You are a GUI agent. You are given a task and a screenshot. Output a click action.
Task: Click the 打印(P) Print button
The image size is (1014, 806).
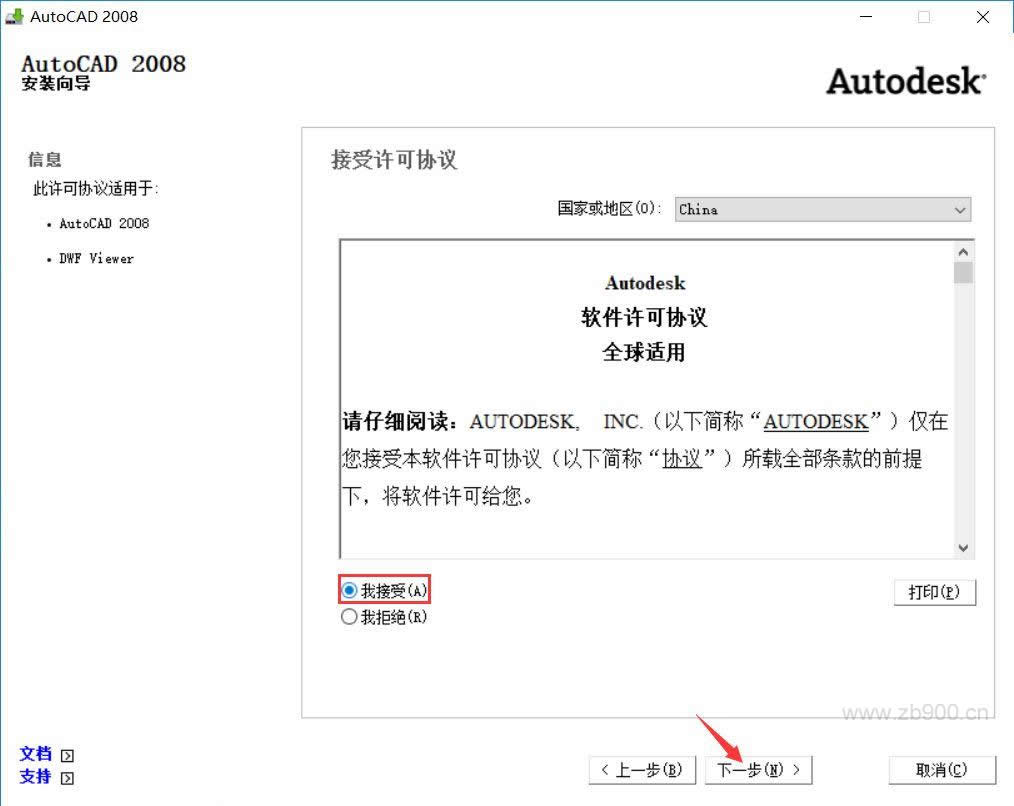pos(934,592)
